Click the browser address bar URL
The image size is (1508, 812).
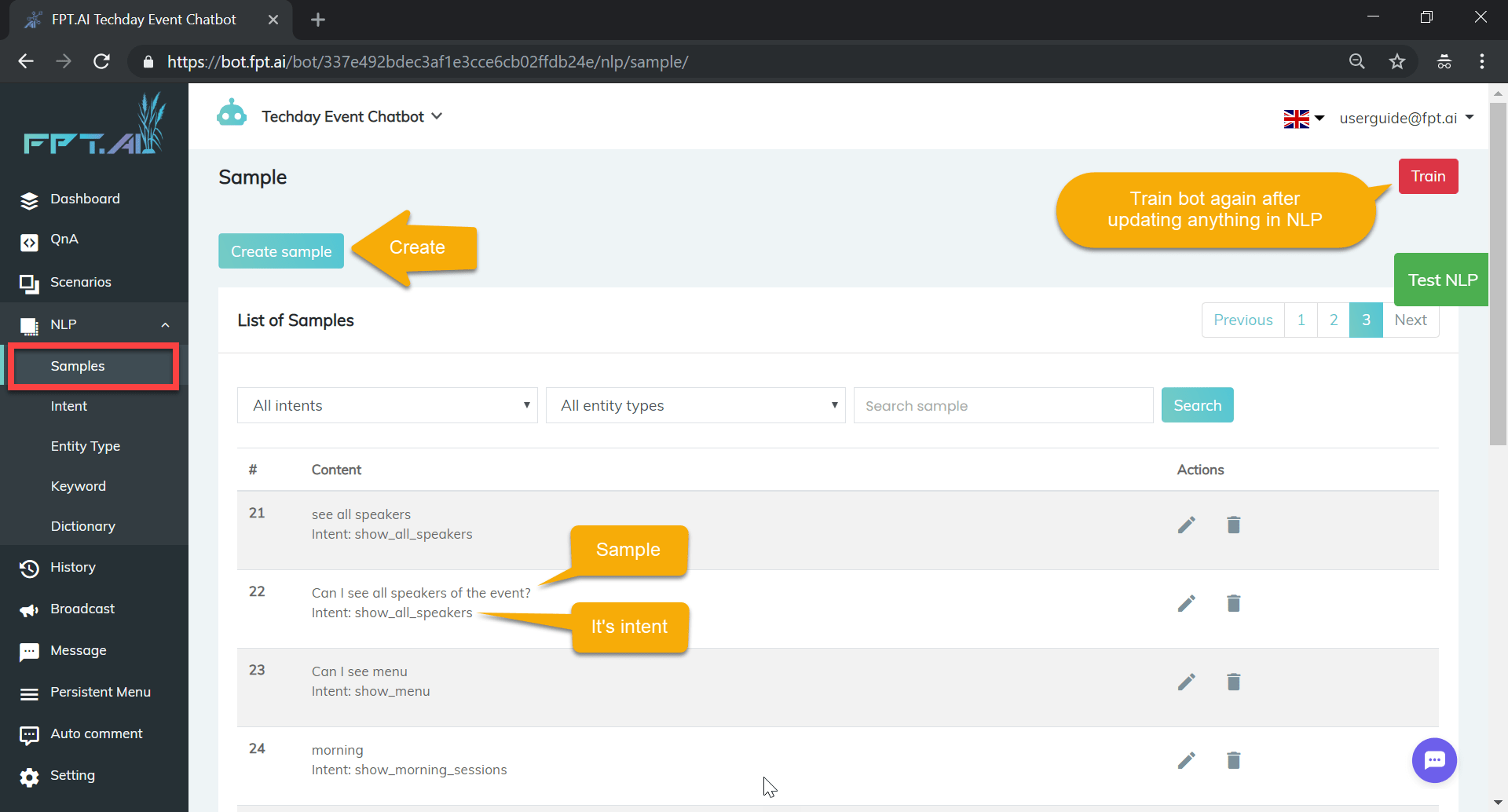point(427,61)
